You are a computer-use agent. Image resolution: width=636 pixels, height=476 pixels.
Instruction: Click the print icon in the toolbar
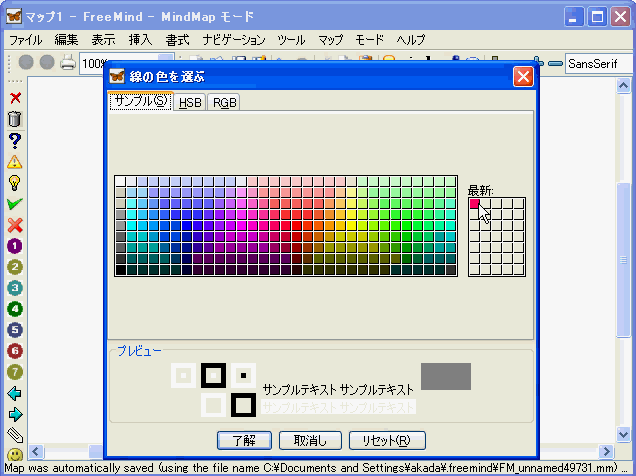click(68, 63)
